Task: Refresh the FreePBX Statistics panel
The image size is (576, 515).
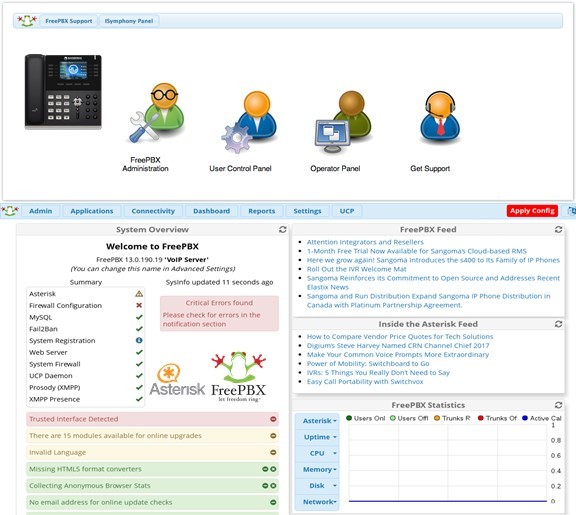Action: [558, 405]
